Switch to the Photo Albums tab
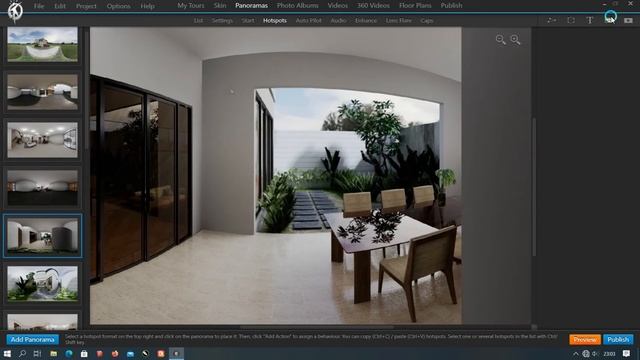Image resolution: width=640 pixels, height=360 pixels. [298, 5]
